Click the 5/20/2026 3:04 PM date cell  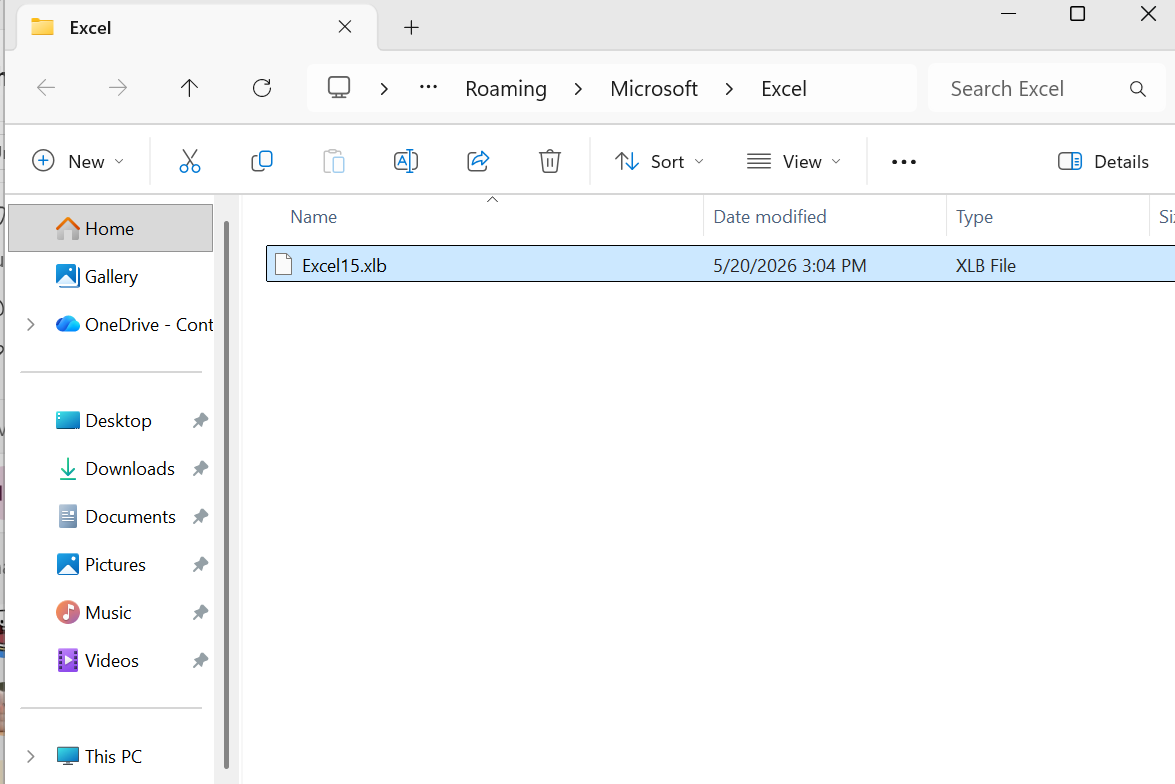pos(790,265)
